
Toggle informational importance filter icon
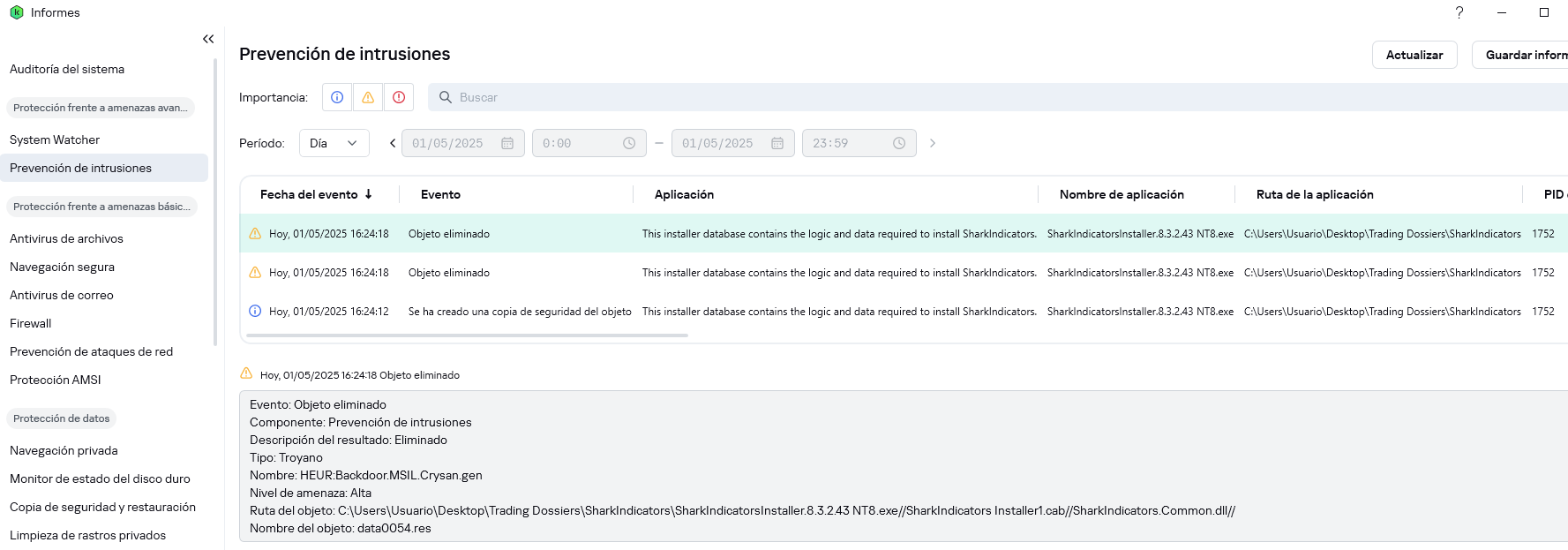pos(337,97)
